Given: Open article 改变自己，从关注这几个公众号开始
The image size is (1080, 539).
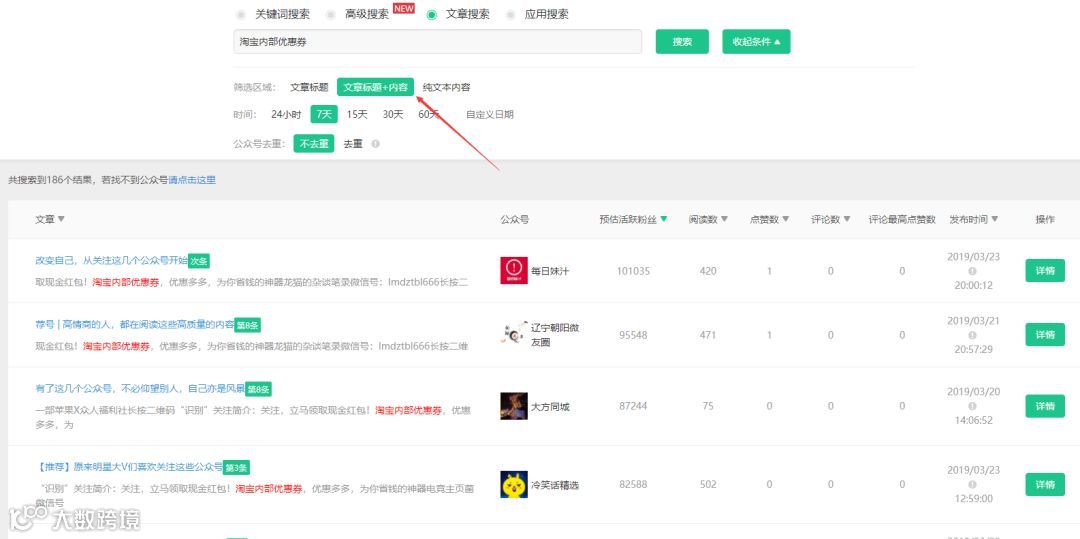Looking at the screenshot, I should pyautogui.click(x=112, y=260).
